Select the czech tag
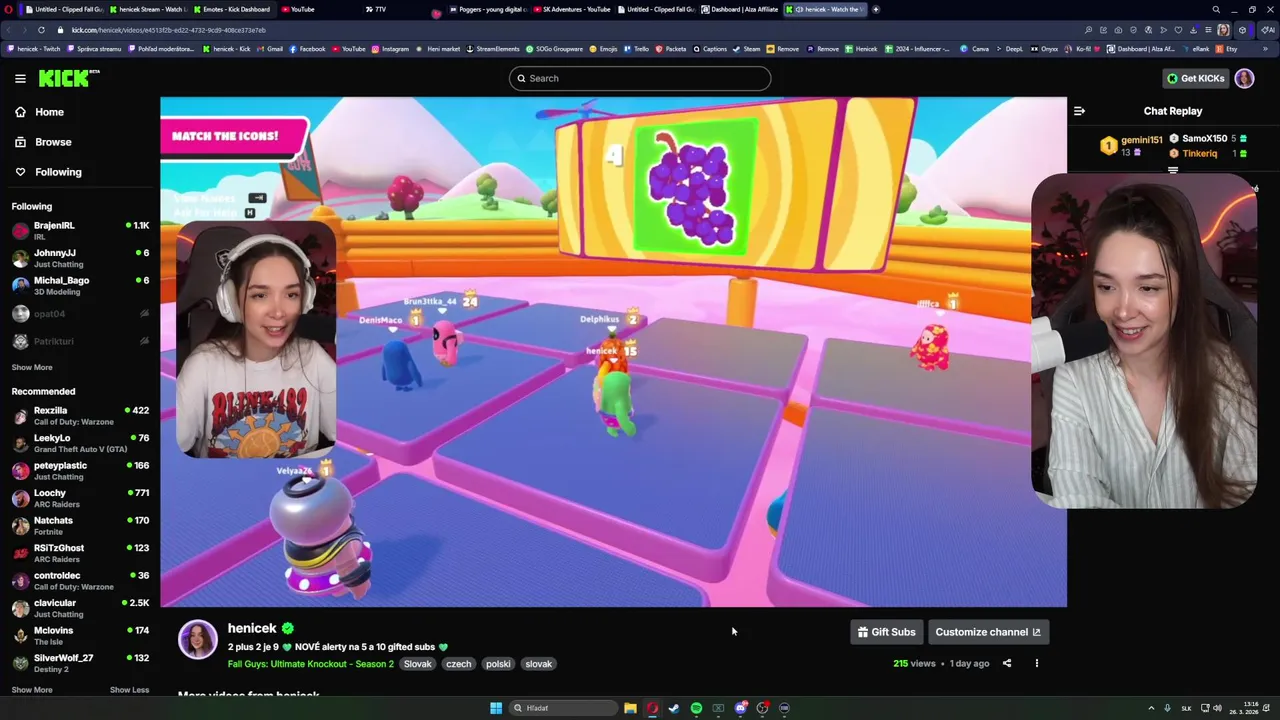 point(459,664)
